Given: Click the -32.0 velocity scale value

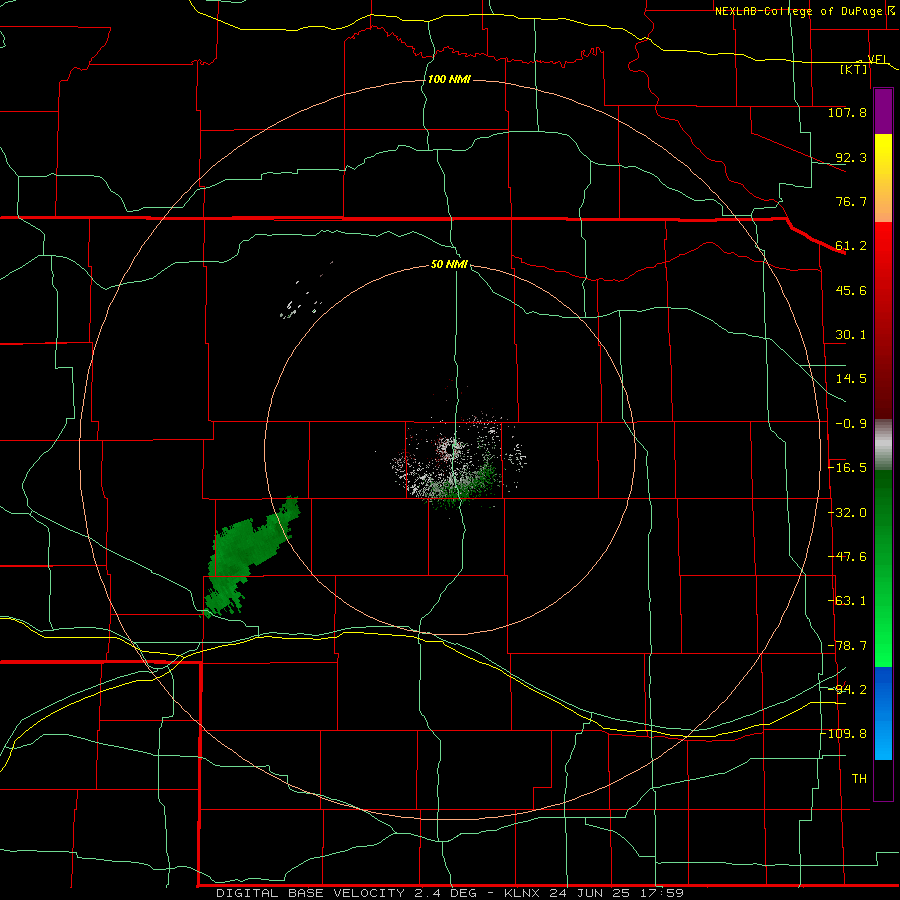Looking at the screenshot, I should coord(847,513).
